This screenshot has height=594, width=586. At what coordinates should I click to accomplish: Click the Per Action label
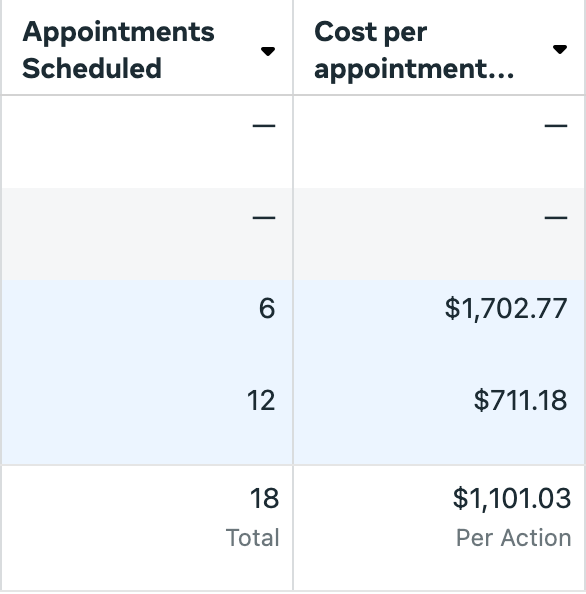[x=514, y=538]
